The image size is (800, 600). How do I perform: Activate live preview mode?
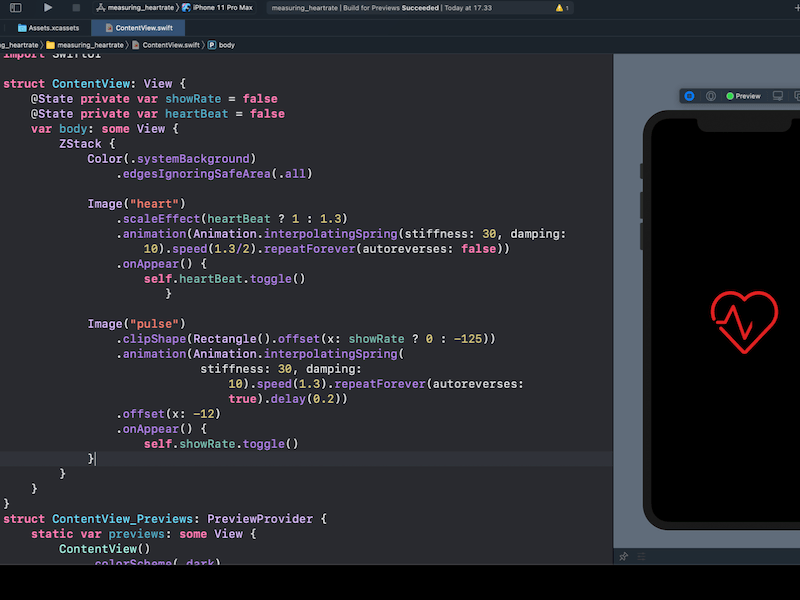690,95
